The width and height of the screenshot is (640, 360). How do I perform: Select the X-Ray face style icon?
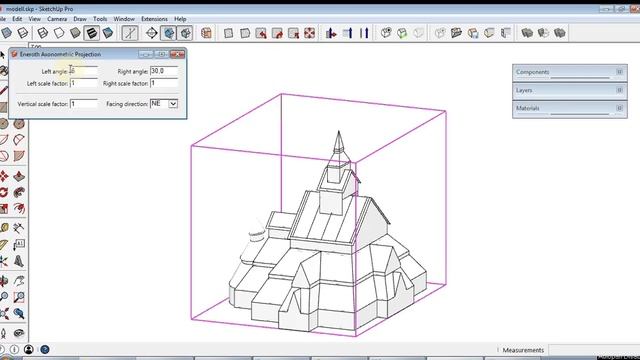[6, 33]
